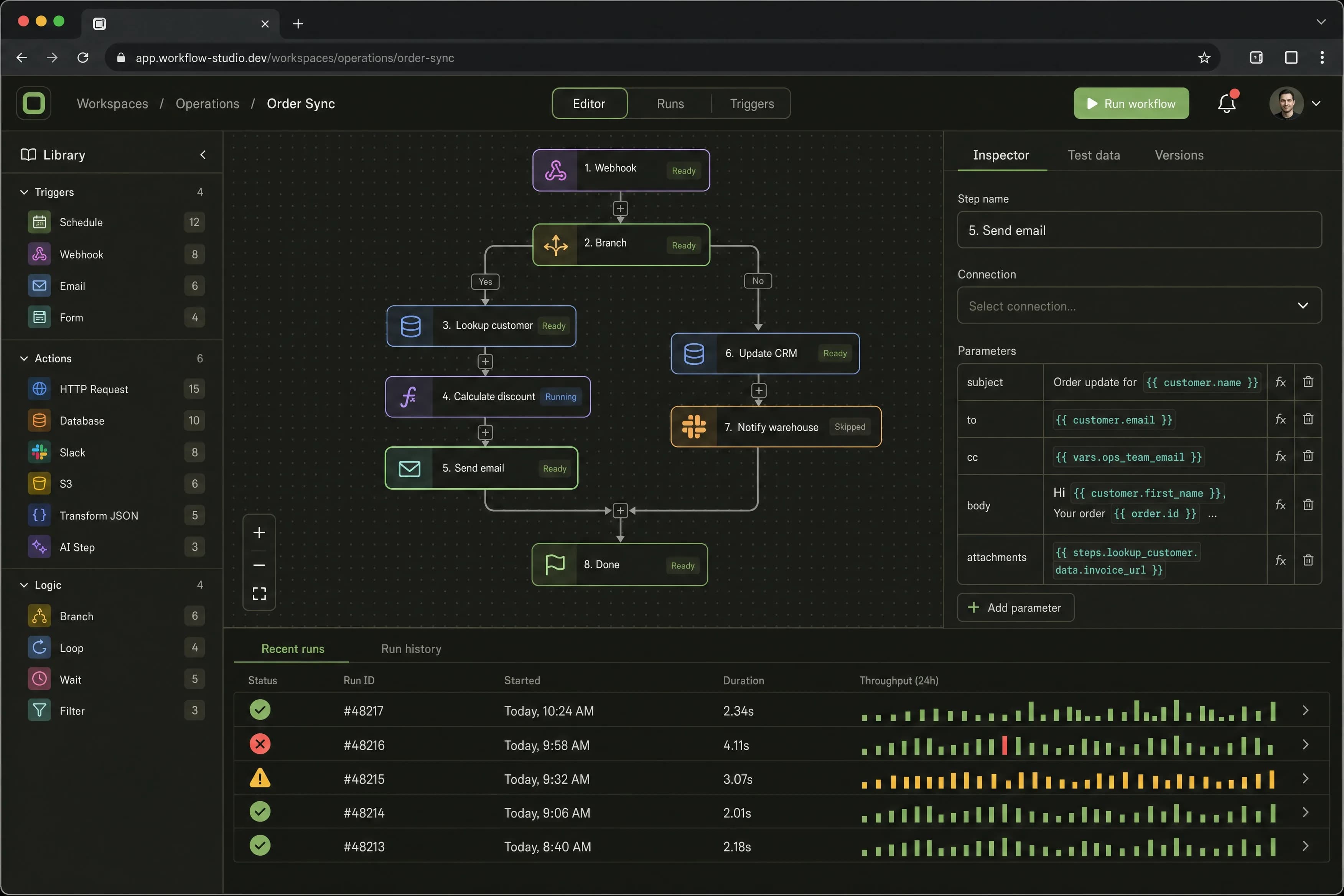This screenshot has height=896, width=1344.
Task: Click the AI Step icon in Library
Action: (40, 547)
